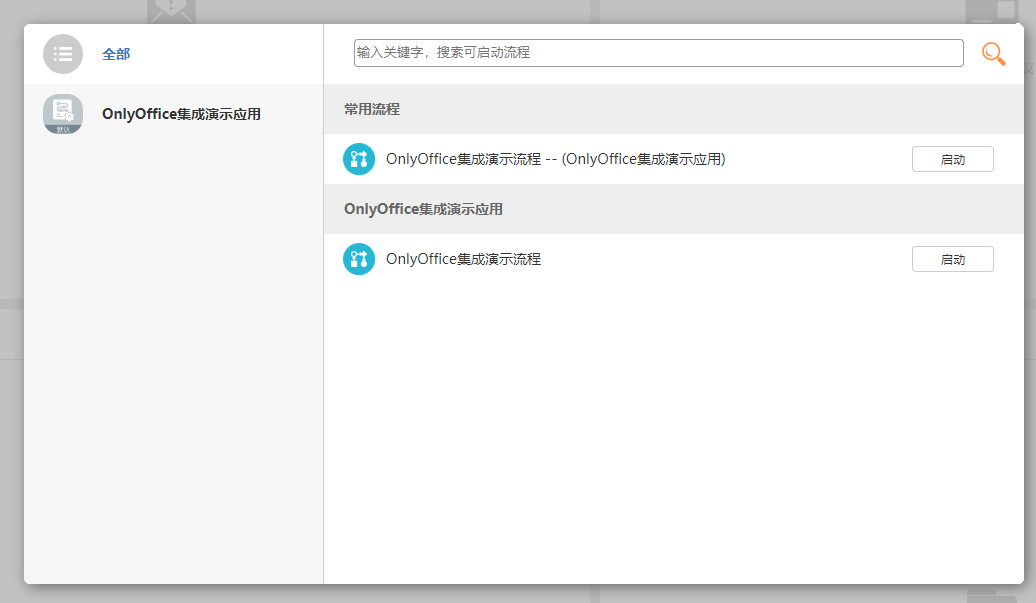Start the process under 常用流程 with 启动
The image size is (1036, 603).
tap(952, 159)
